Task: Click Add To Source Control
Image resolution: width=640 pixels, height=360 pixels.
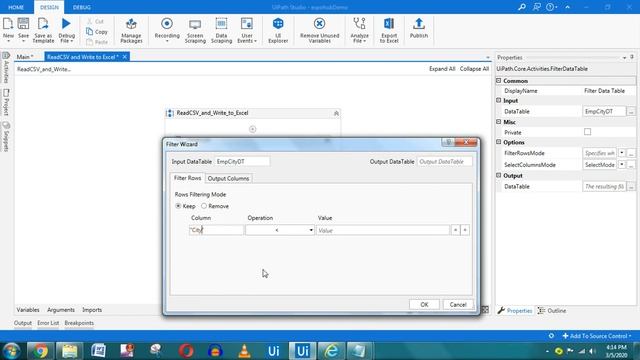Action: pos(597,336)
